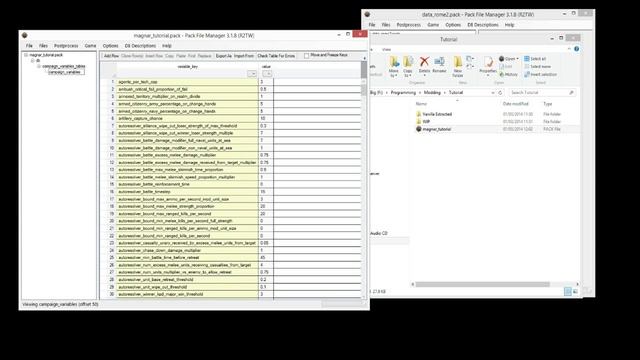The height and width of the screenshot is (360, 640).
Task: Click magnar_tutorial.pack window title icon
Action: tap(24, 36)
